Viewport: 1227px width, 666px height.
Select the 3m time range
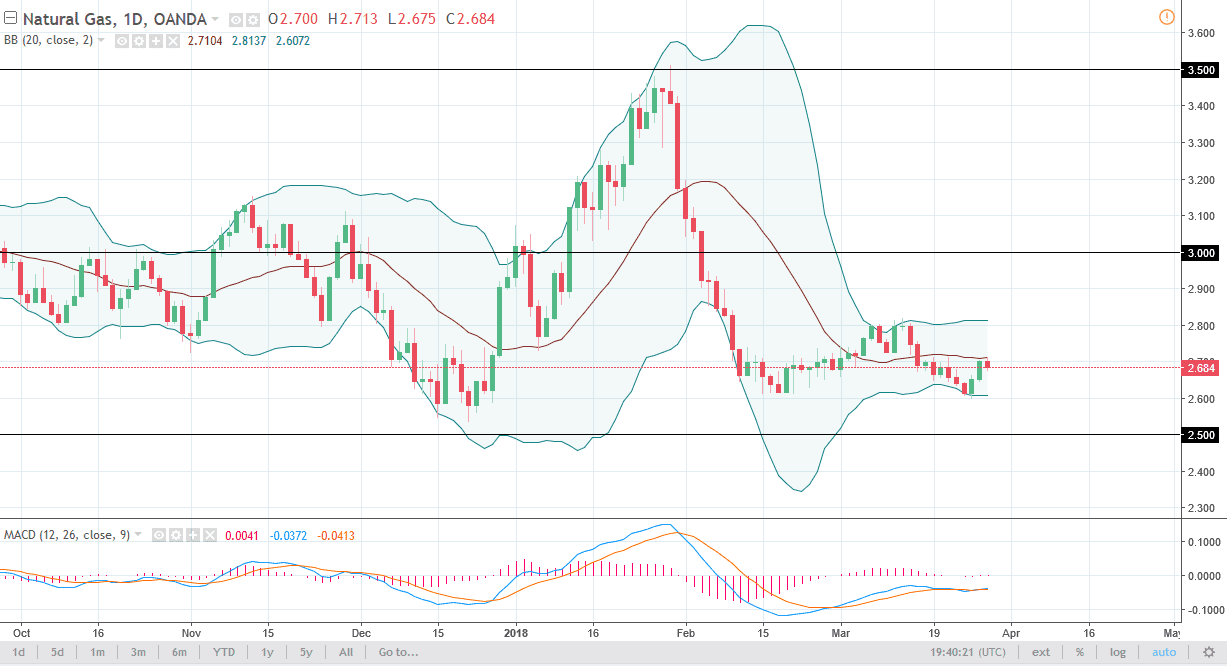pos(138,652)
